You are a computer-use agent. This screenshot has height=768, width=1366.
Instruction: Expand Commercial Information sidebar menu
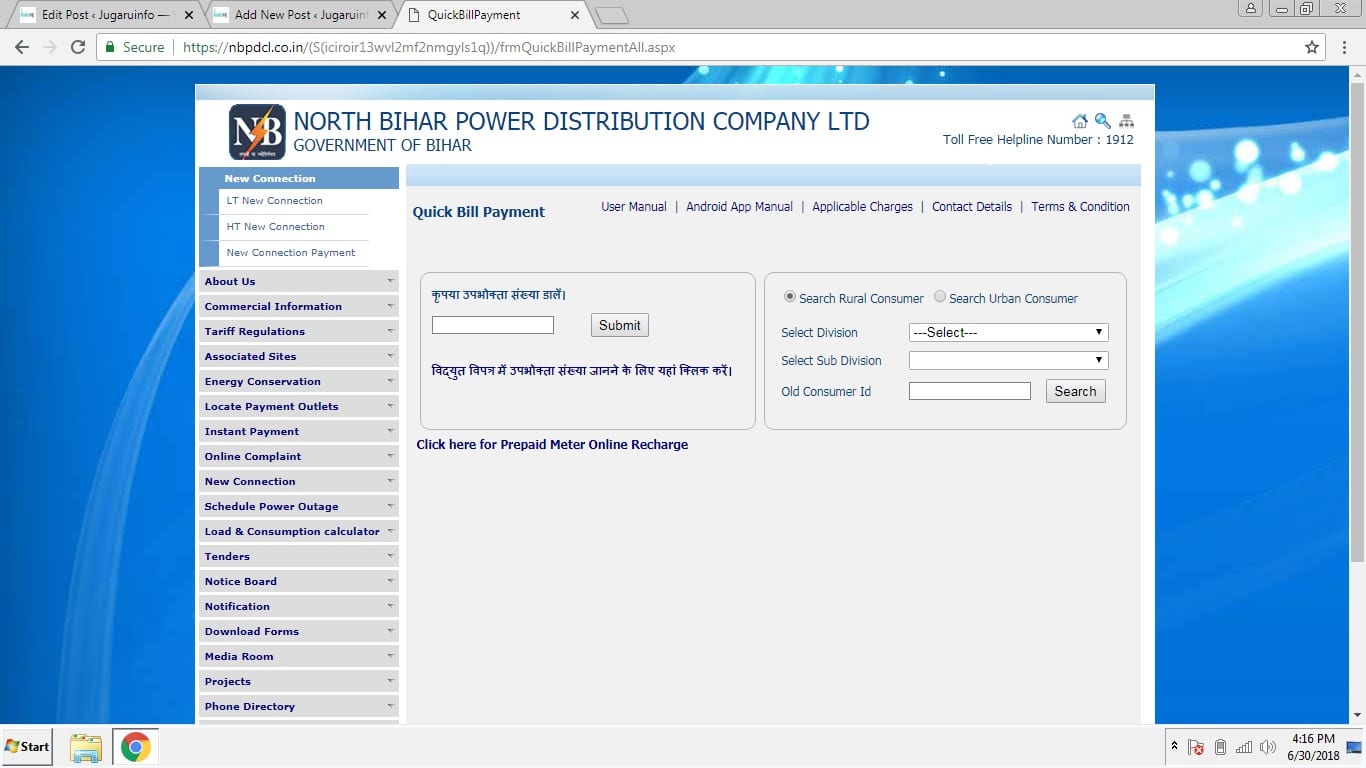tap(298, 306)
